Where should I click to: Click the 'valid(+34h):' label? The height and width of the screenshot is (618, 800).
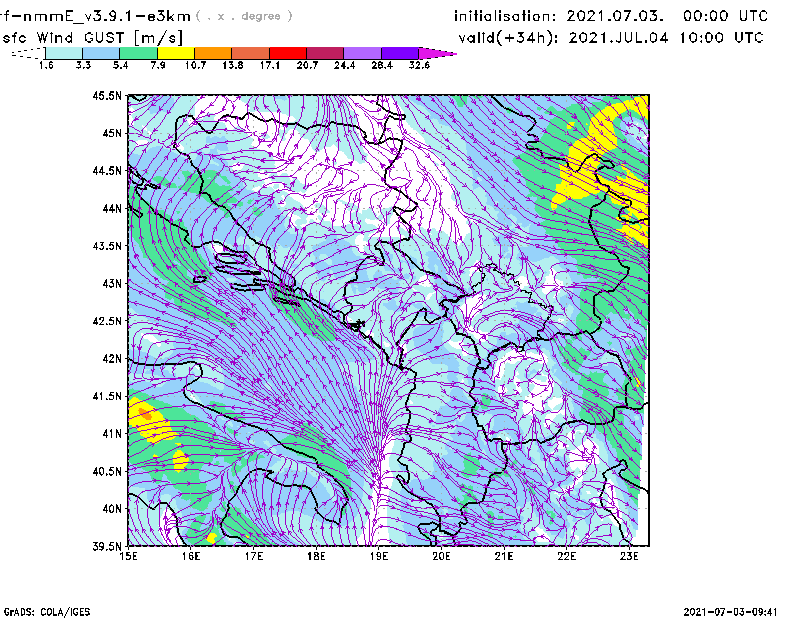point(509,38)
